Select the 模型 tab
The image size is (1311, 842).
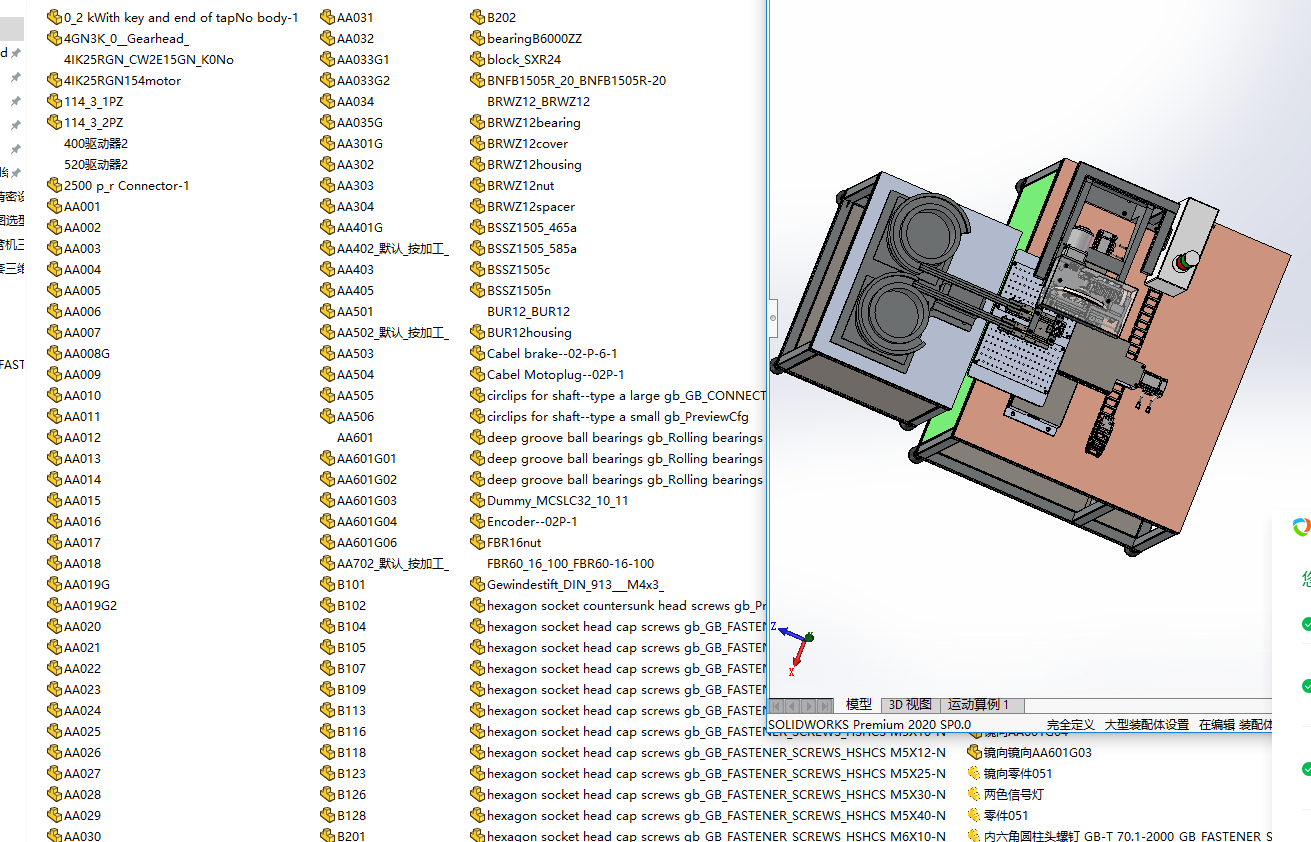click(x=858, y=705)
